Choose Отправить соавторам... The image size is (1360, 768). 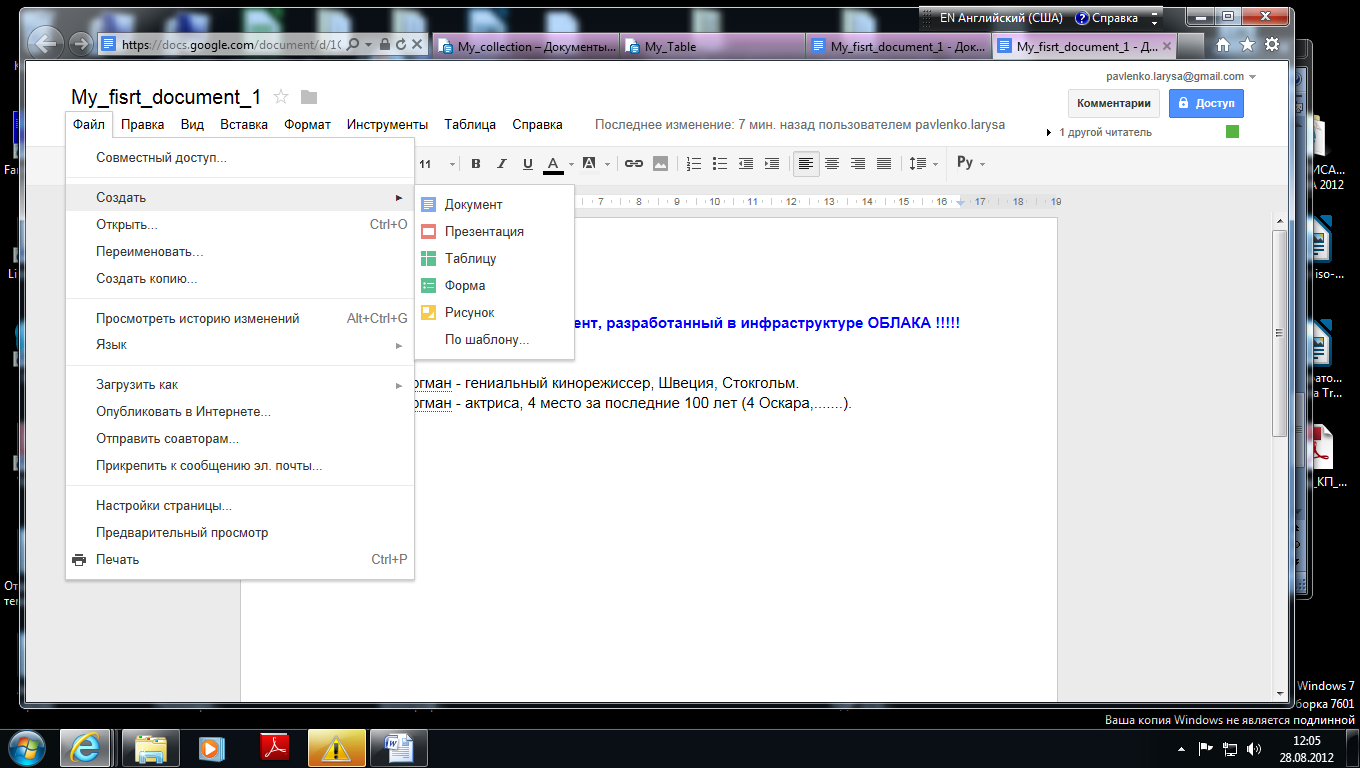click(x=240, y=439)
